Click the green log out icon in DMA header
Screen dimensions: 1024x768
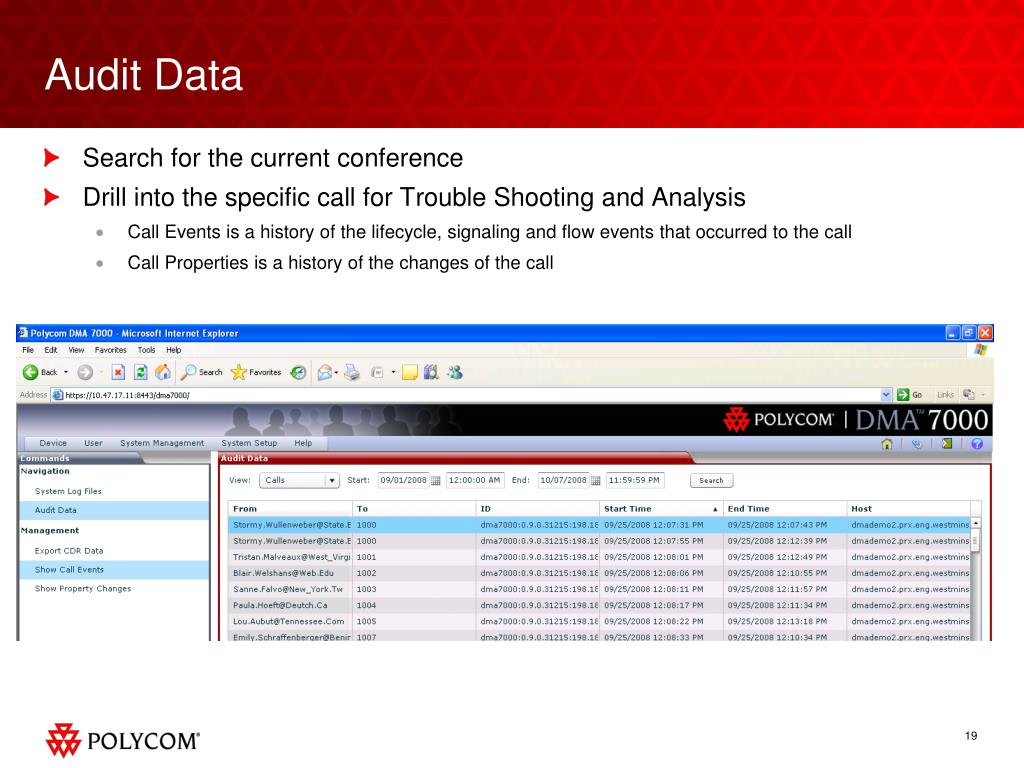point(947,443)
